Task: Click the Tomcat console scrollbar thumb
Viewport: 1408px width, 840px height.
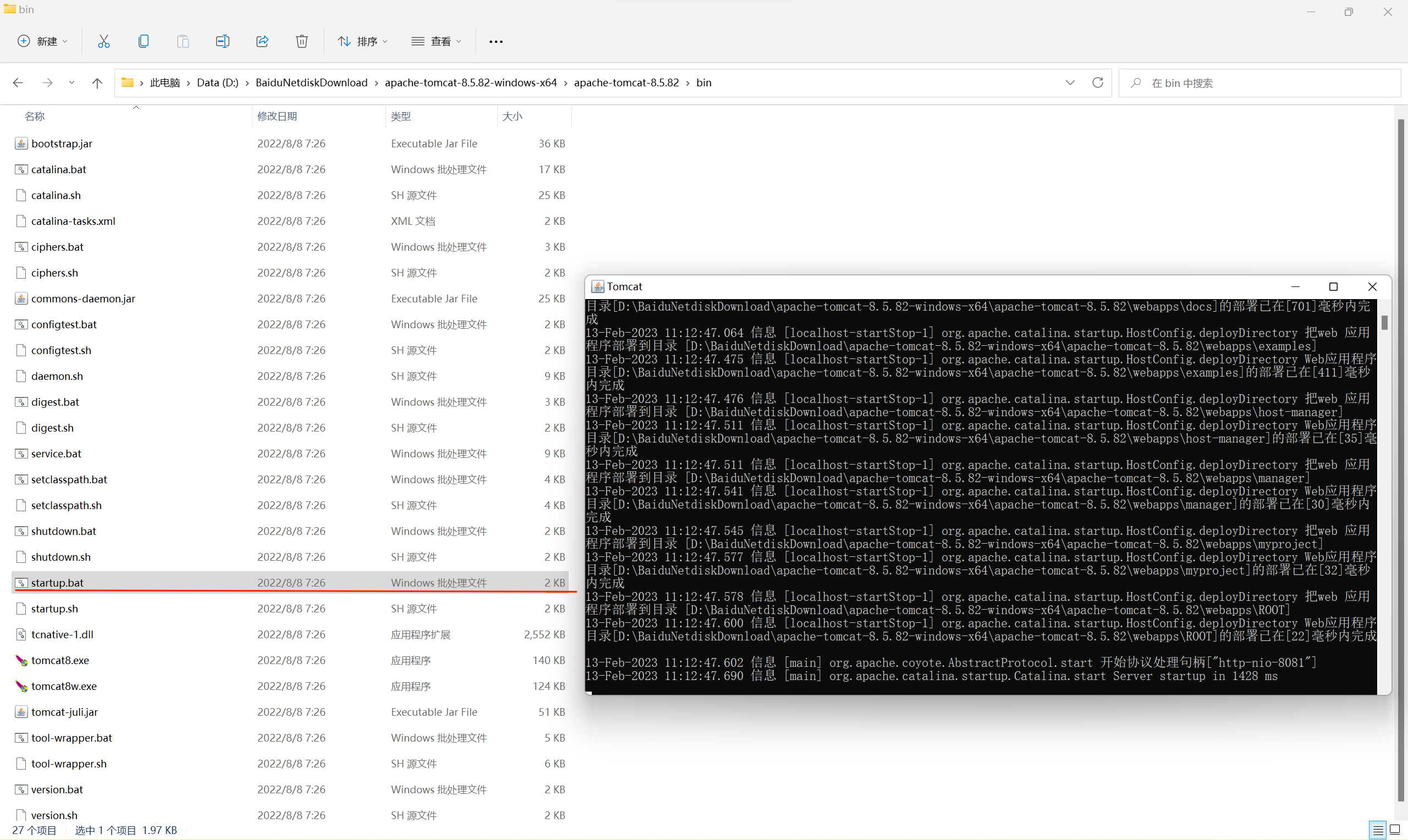Action: click(x=1384, y=322)
